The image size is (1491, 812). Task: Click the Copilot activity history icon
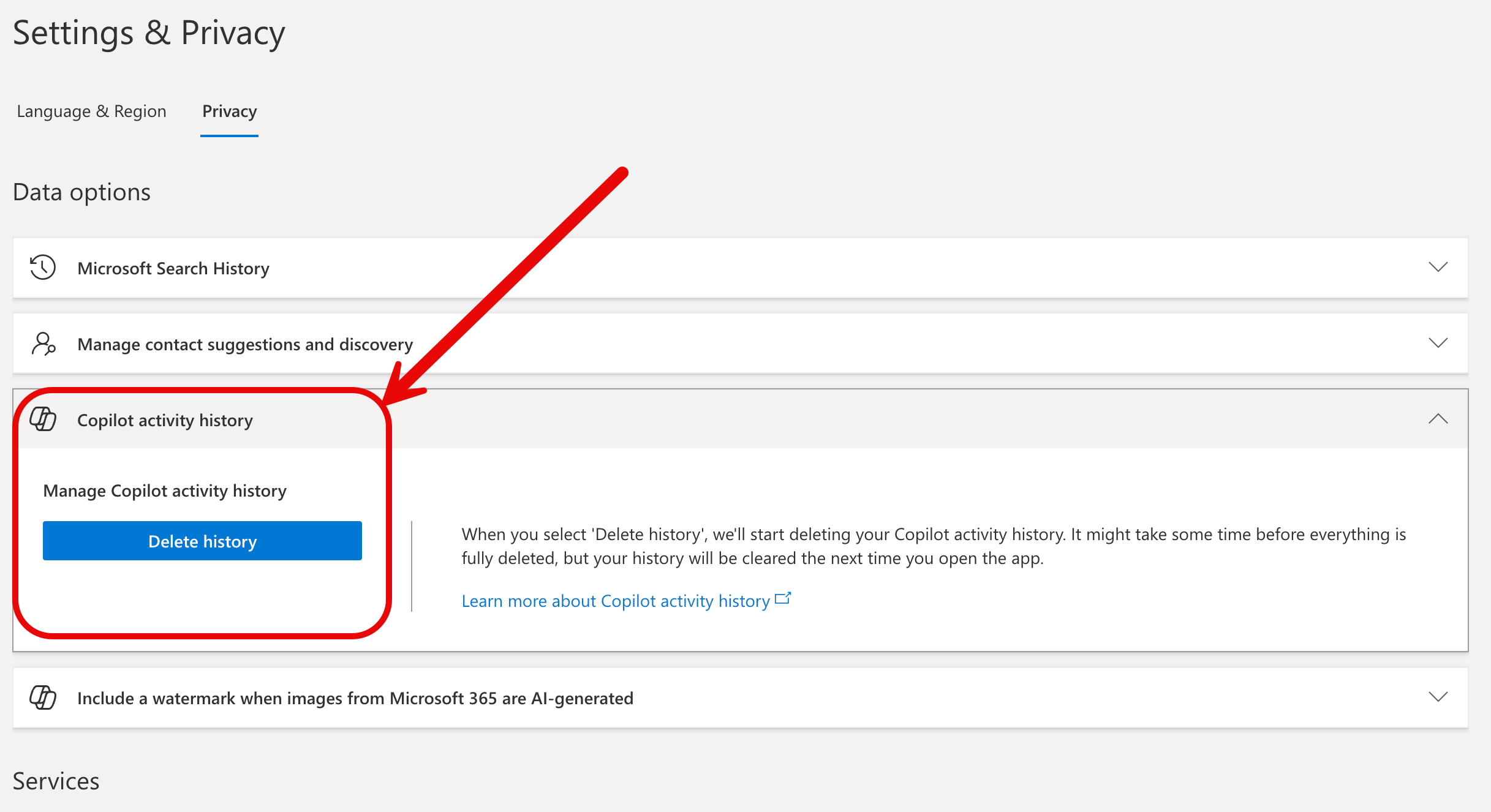(43, 419)
